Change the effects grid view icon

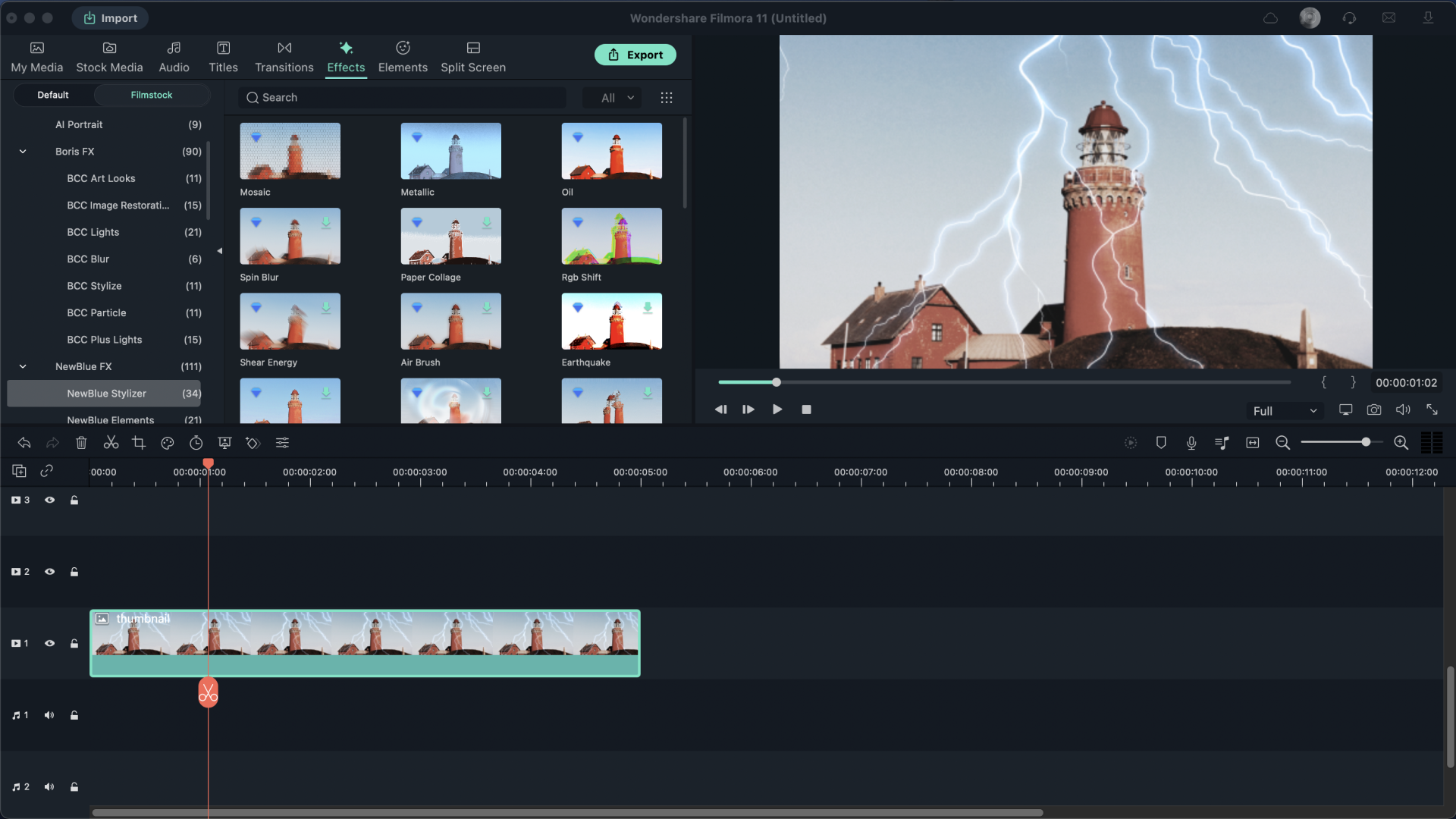click(667, 98)
